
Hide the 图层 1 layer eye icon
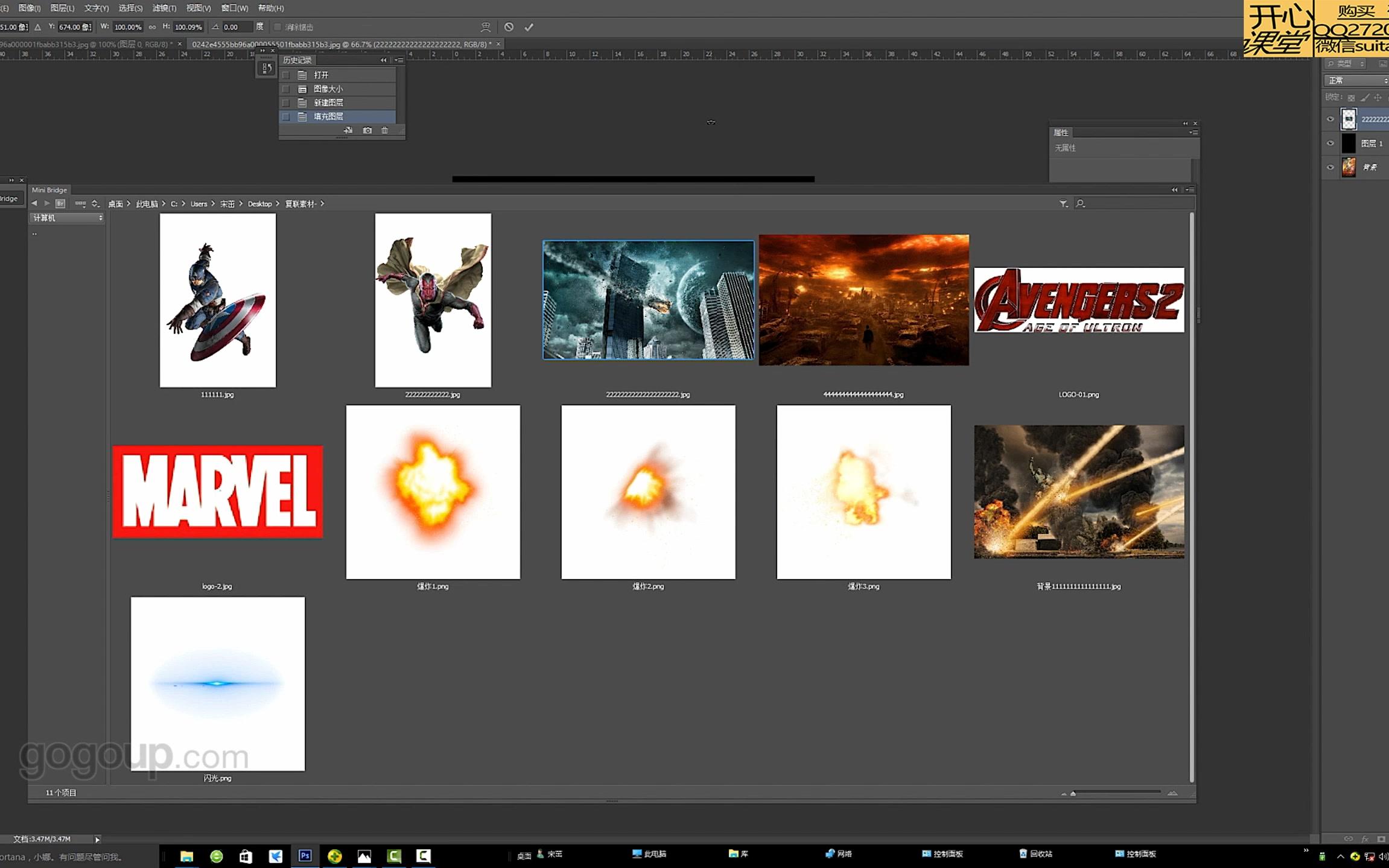tap(1330, 144)
